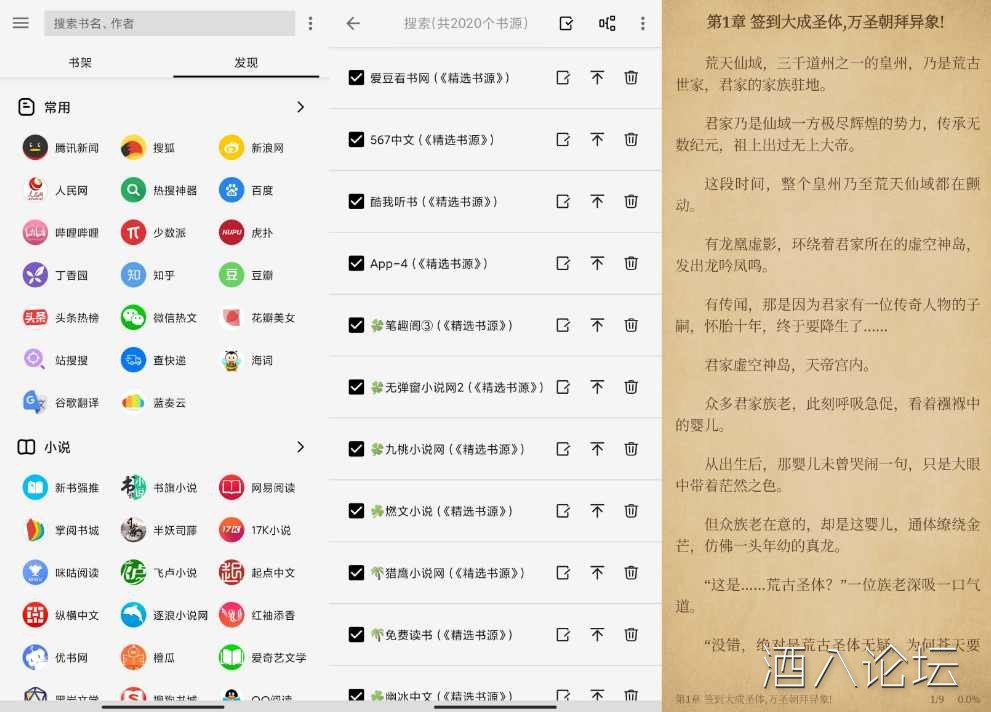Uncheck the 酷我听书 source checkbox
The width and height of the screenshot is (991, 712).
pos(356,202)
